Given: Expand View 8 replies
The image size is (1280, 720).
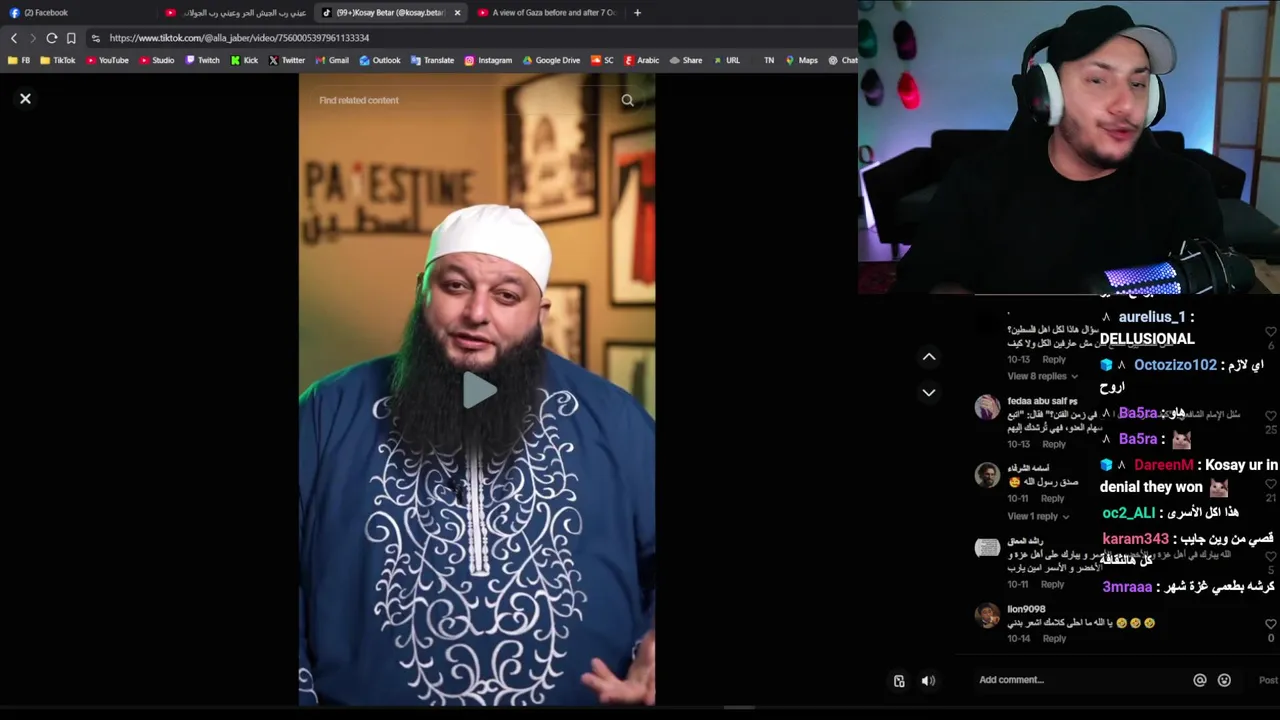Looking at the screenshot, I should 1042,376.
